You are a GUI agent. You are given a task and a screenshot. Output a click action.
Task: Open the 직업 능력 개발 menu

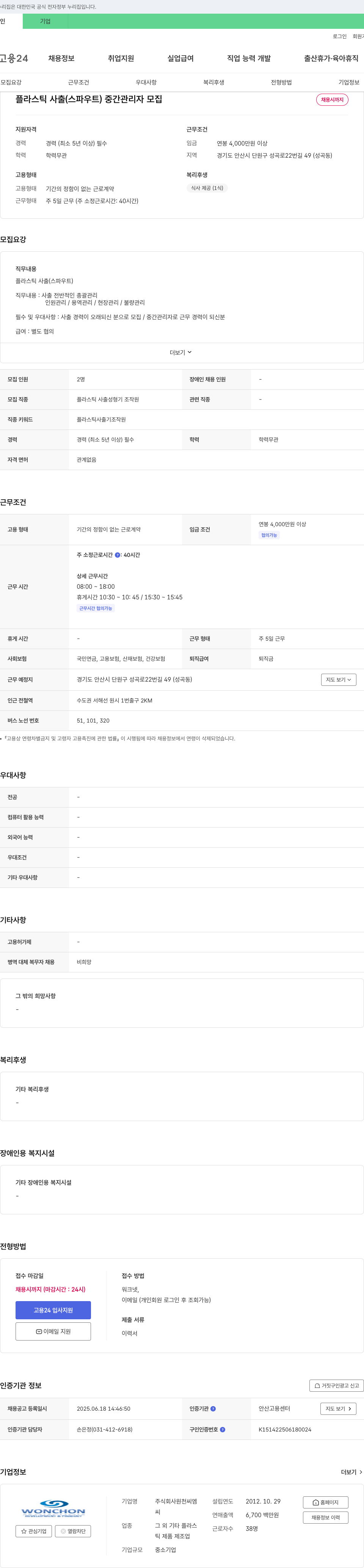click(x=249, y=58)
